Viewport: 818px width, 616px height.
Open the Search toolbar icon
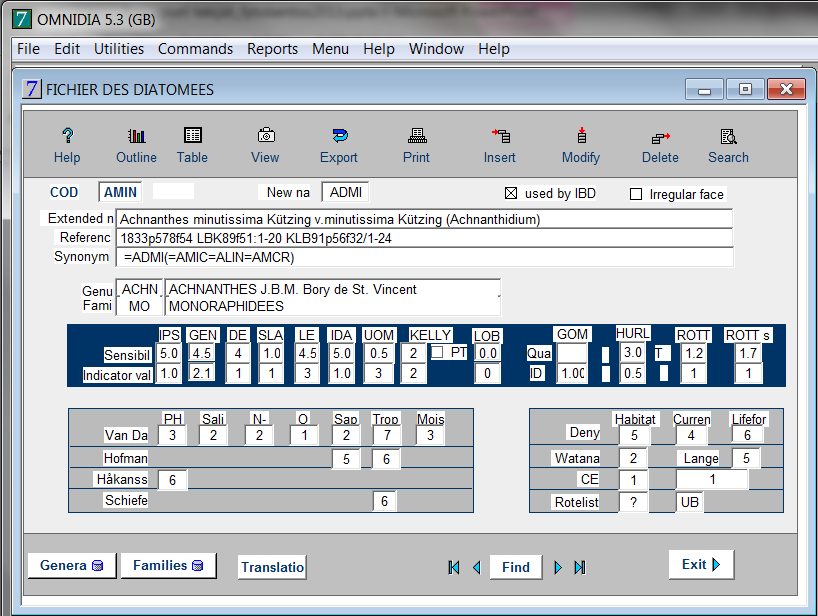[728, 136]
